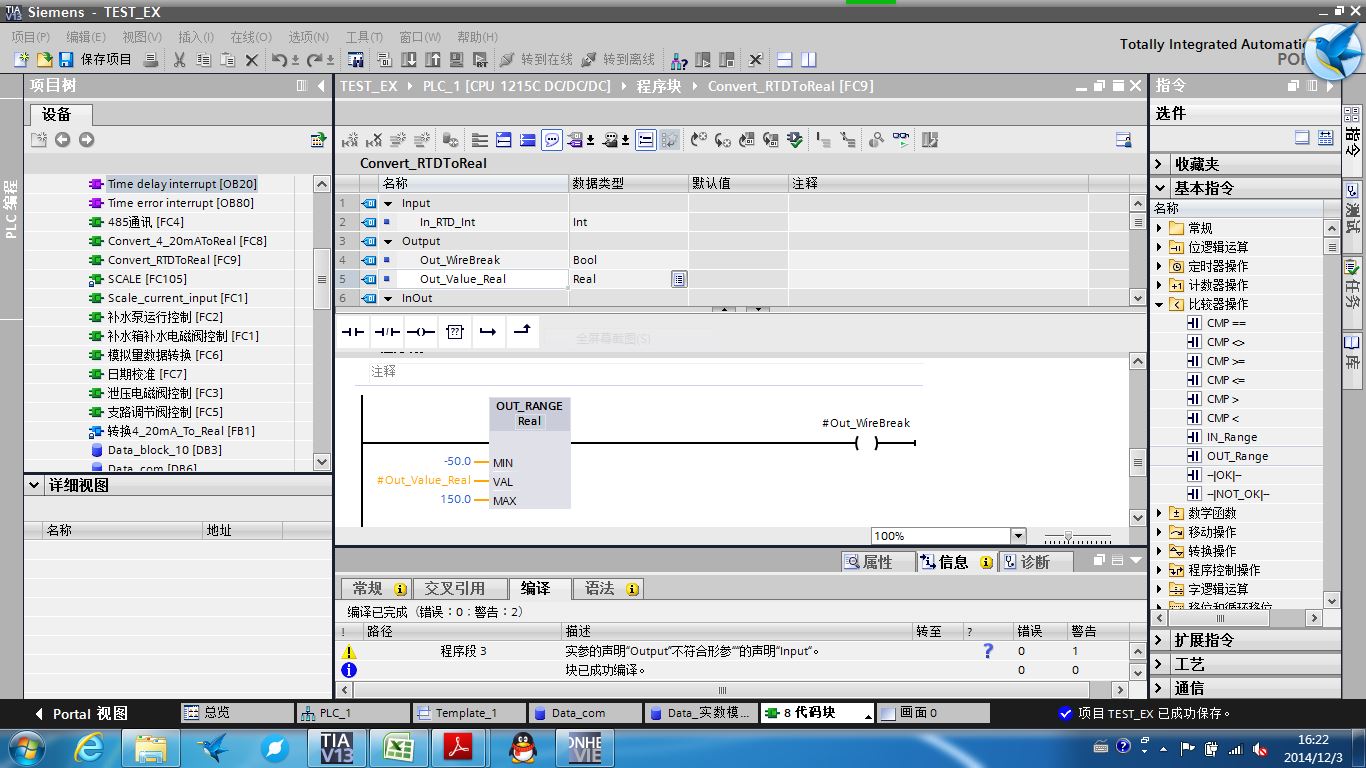
Task: Toggle the list view icon in 选件 pane
Action: 1325,138
